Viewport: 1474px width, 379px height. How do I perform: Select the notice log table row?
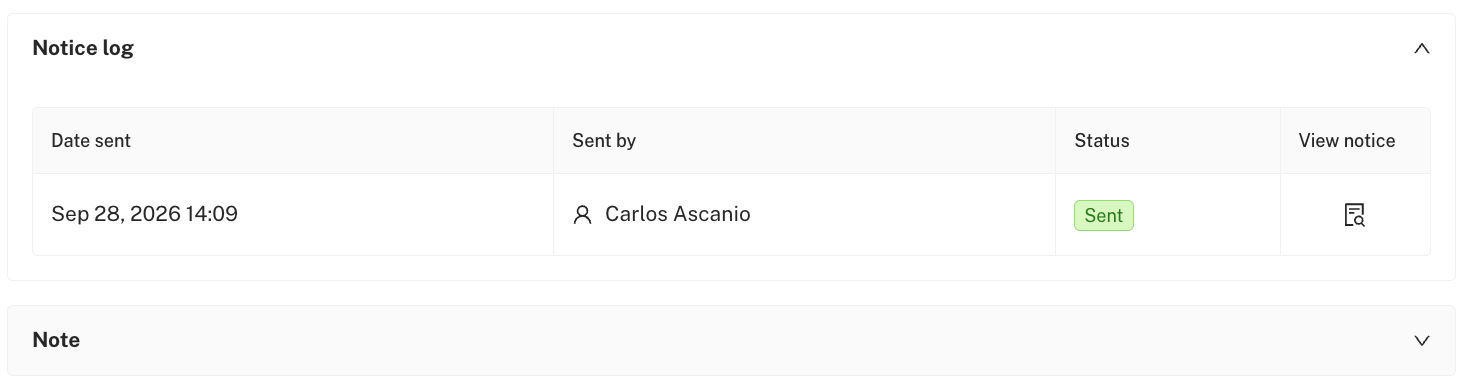[731, 215]
